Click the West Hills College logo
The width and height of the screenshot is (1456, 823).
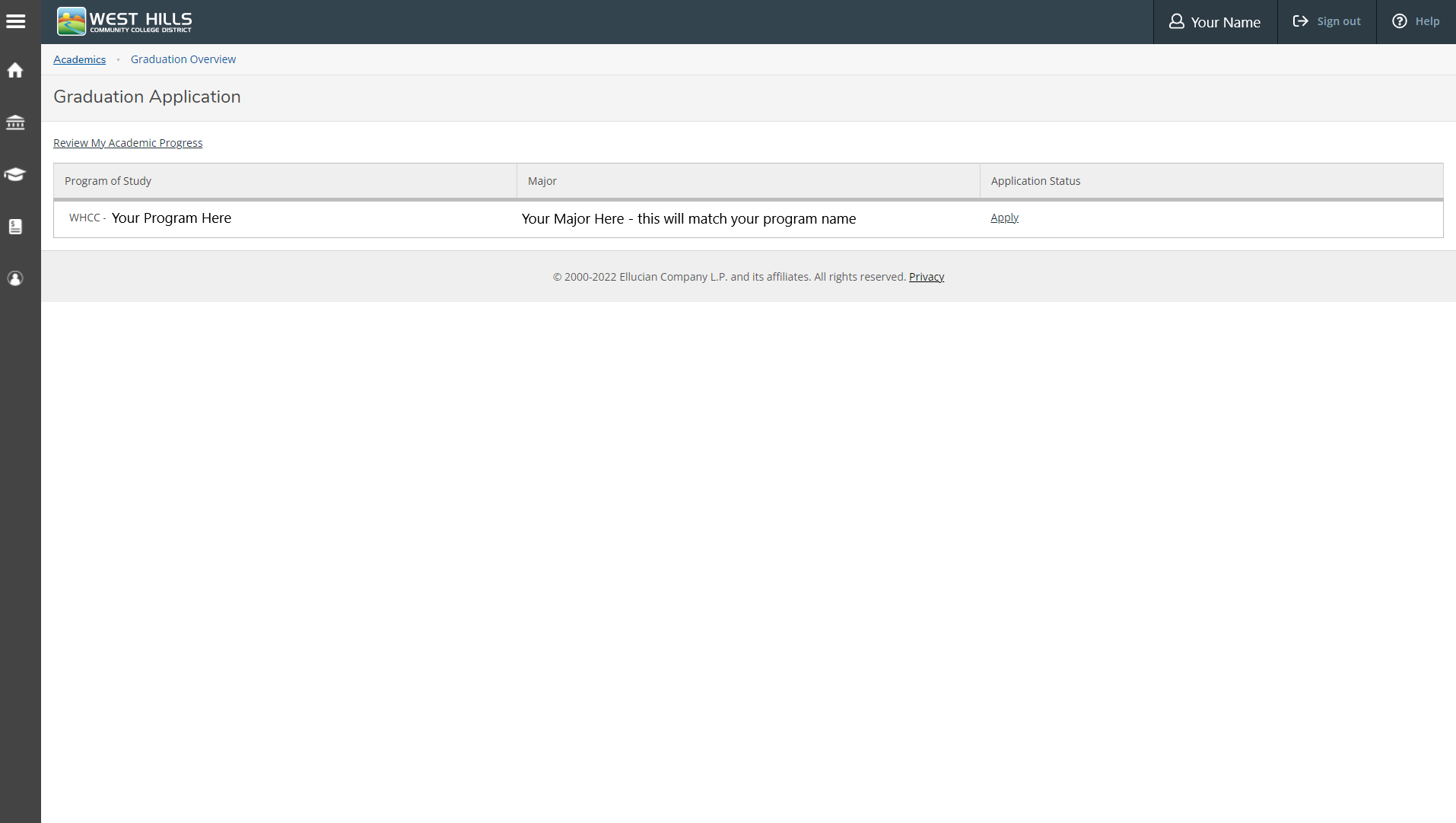[125, 21]
